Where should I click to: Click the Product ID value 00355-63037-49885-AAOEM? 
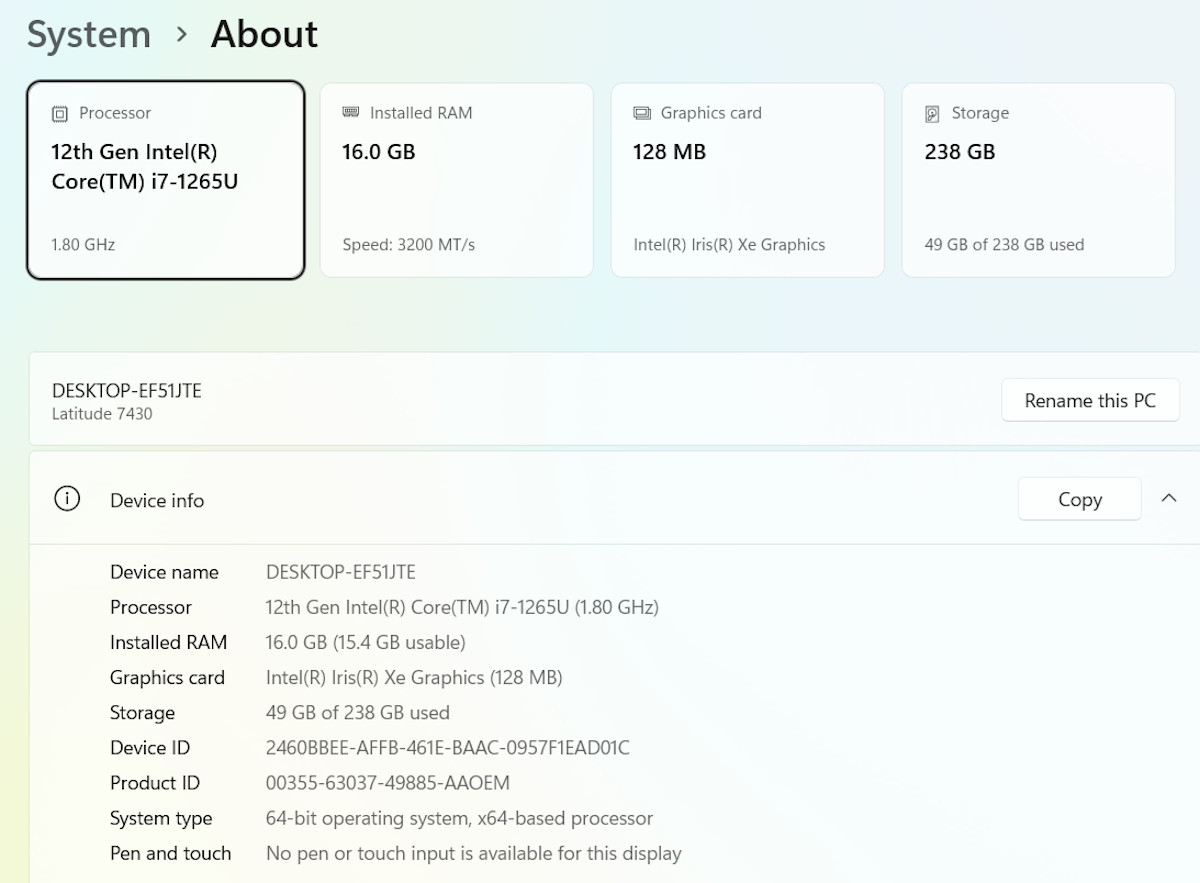pyautogui.click(x=388, y=782)
